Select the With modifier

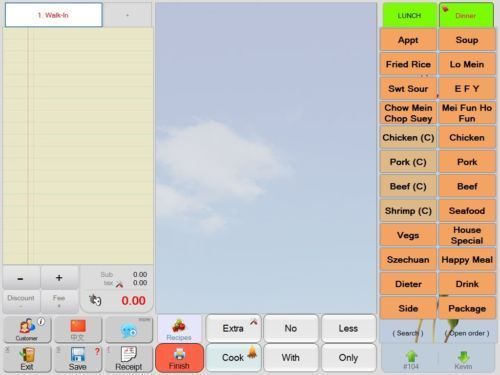coord(291,358)
